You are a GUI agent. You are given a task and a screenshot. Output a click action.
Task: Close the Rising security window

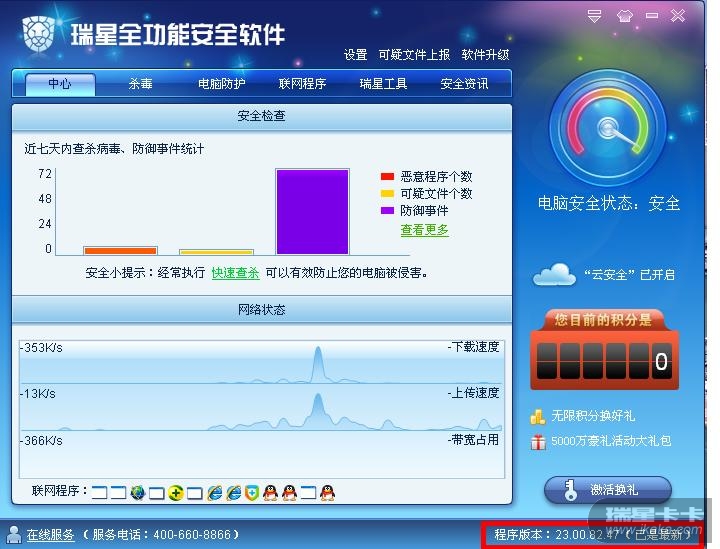pyautogui.click(x=678, y=16)
